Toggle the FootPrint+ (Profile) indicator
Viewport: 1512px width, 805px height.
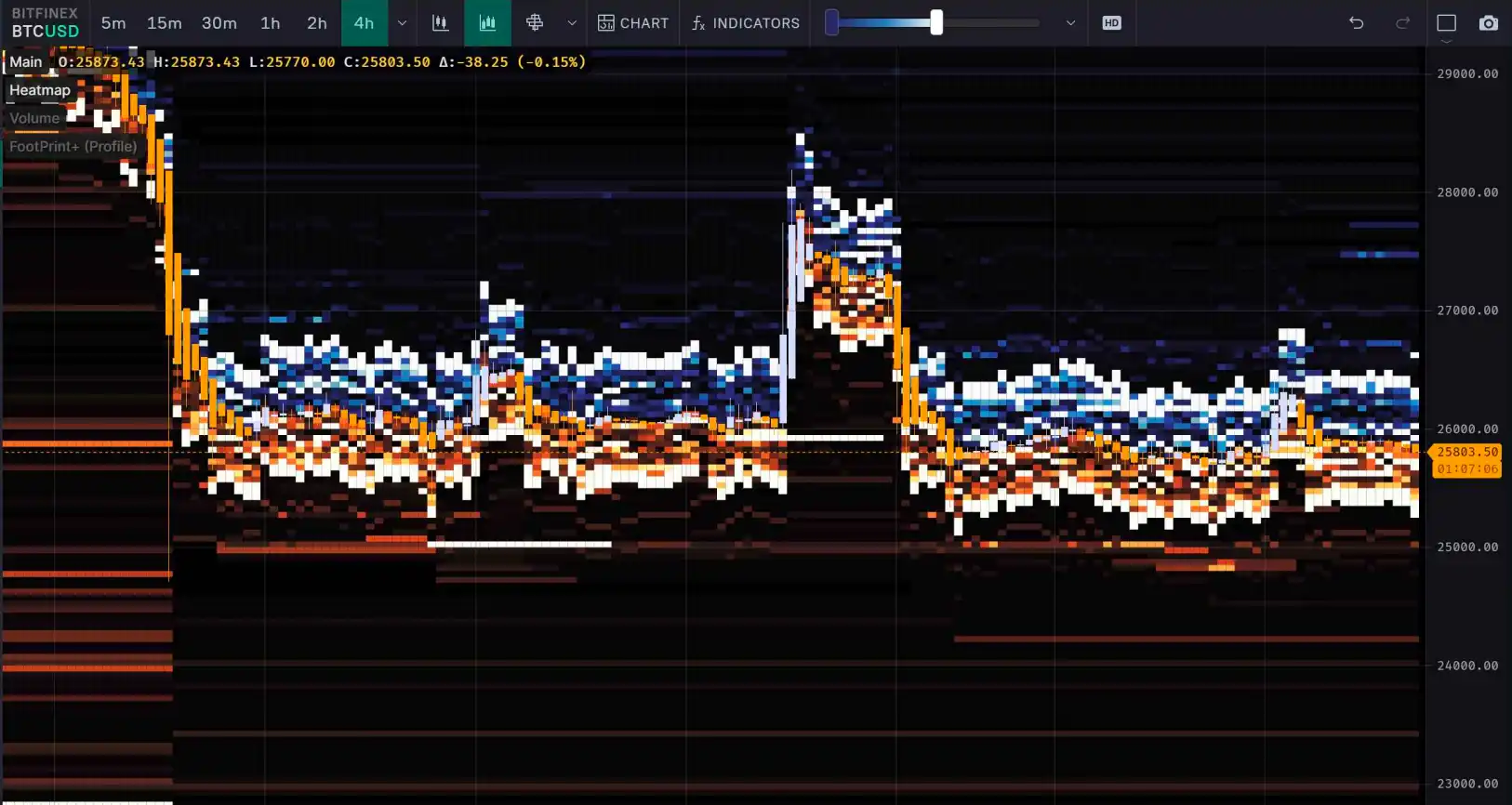pos(73,146)
